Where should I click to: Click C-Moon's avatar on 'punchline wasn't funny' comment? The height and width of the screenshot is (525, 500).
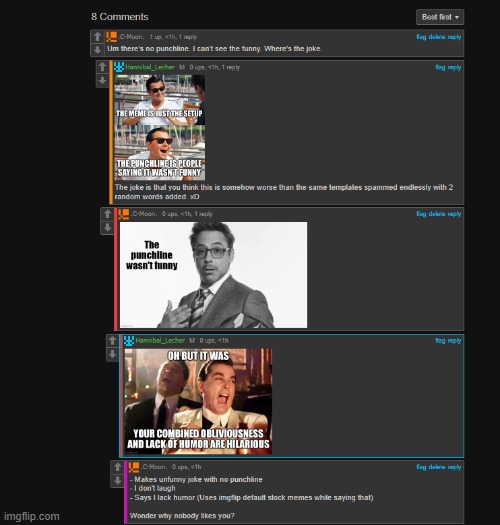point(124,214)
